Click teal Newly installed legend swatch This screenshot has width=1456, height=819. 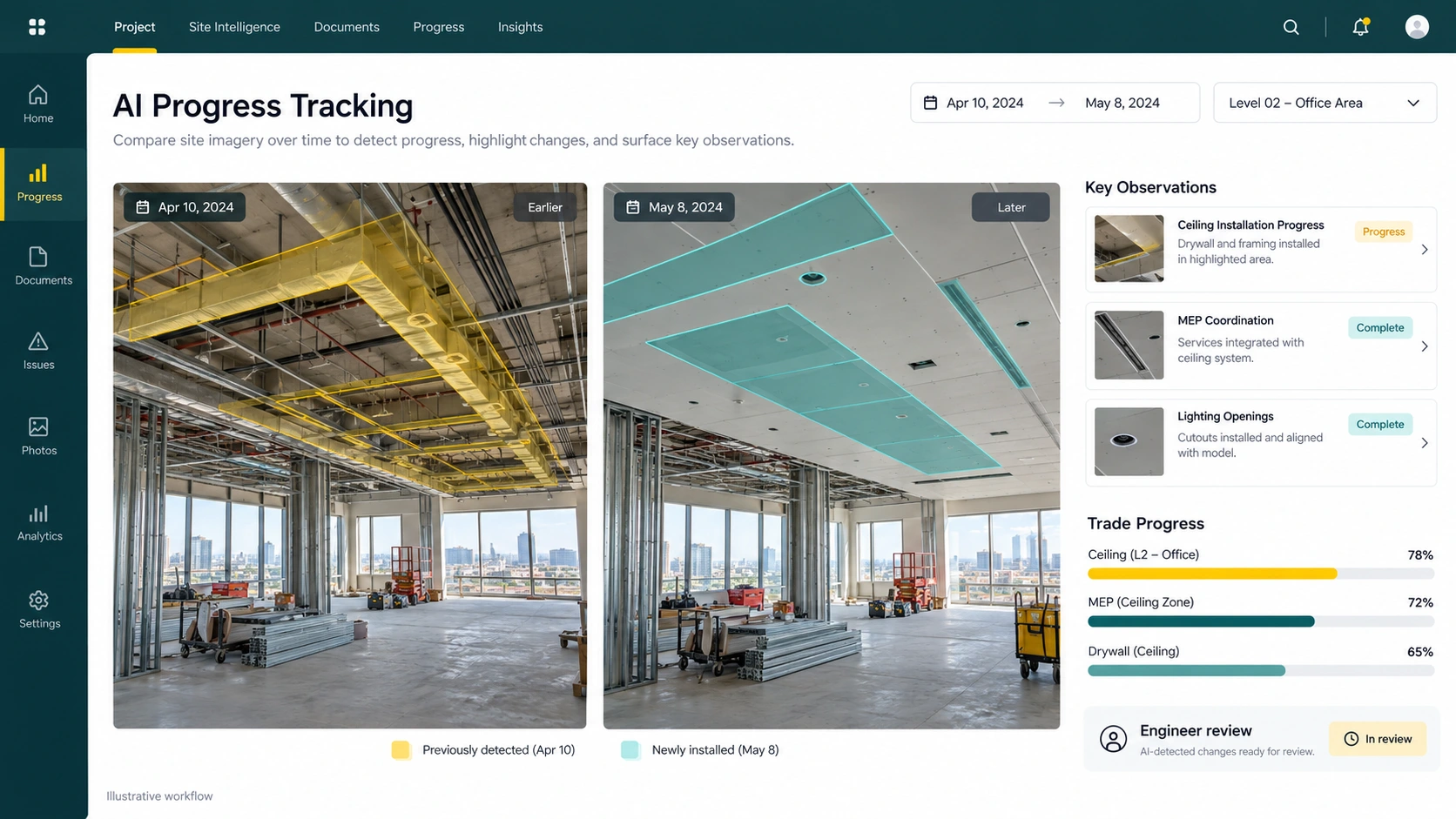[x=630, y=750]
